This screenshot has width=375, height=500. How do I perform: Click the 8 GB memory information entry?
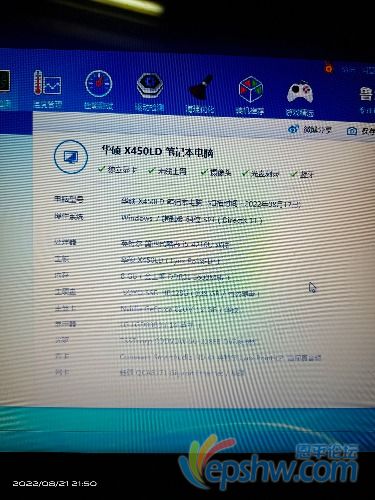click(x=175, y=276)
